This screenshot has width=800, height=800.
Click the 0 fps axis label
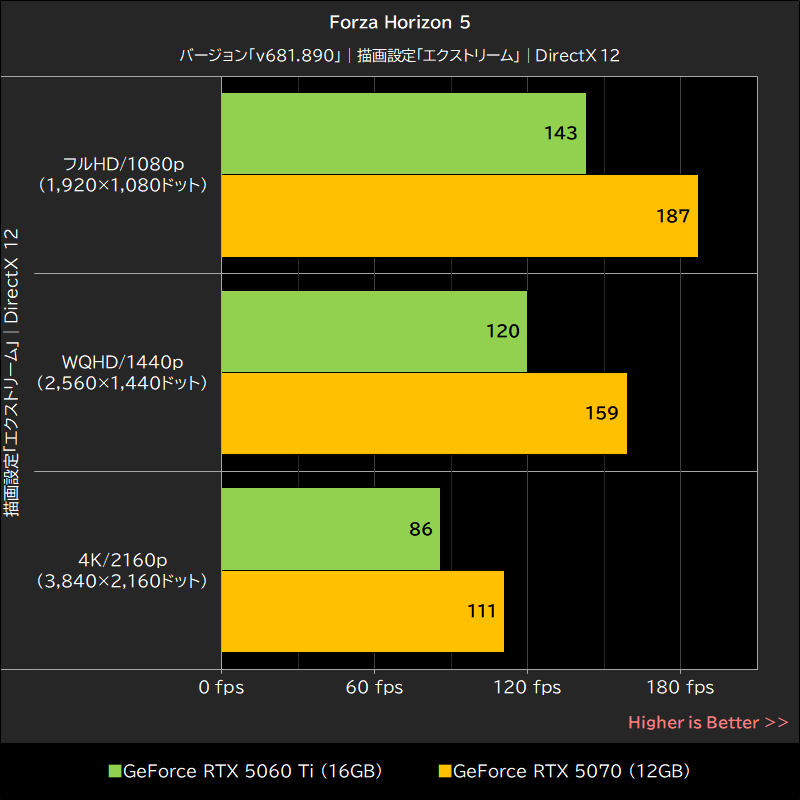(x=221, y=687)
